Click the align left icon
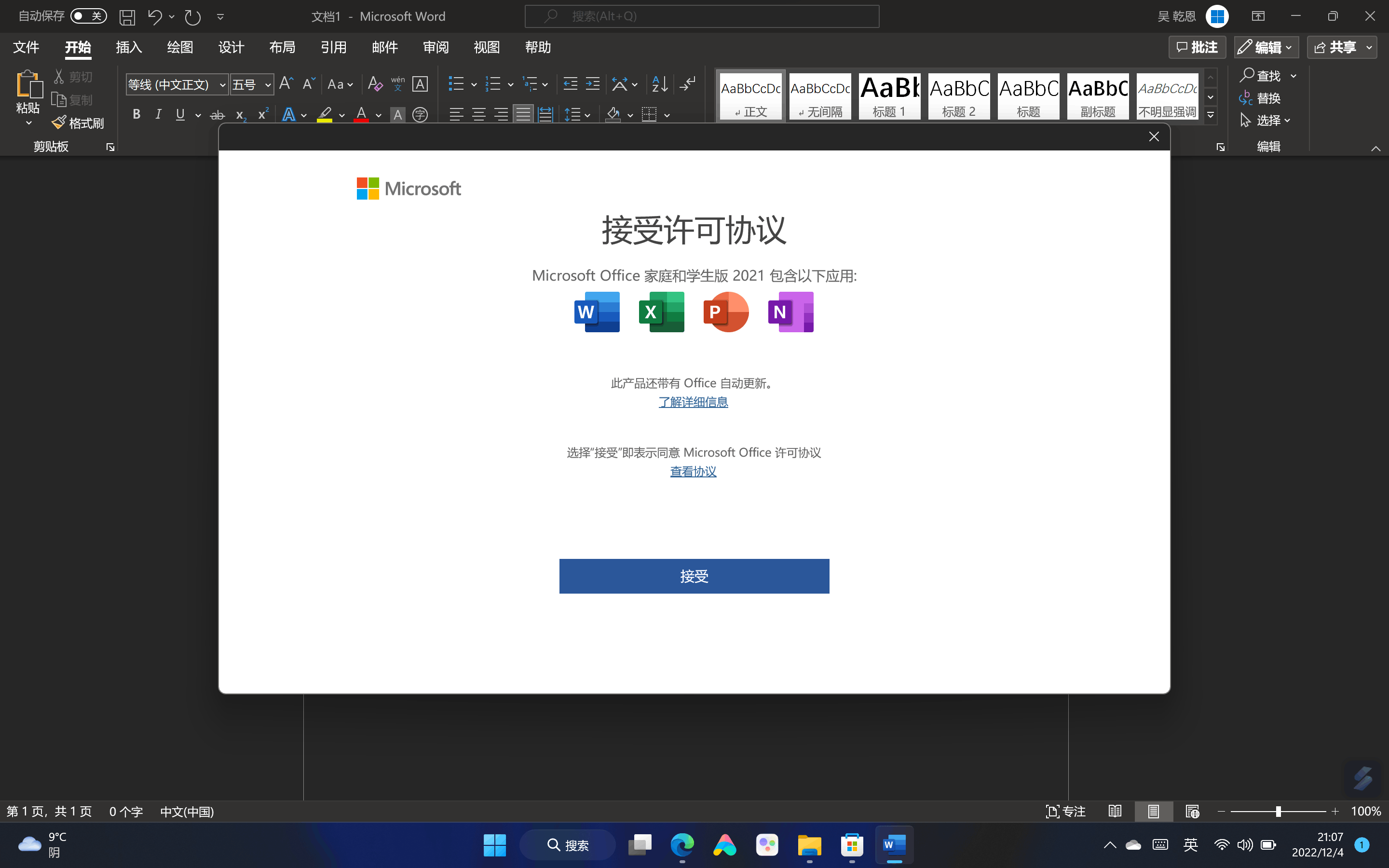1389x868 pixels. tap(456, 115)
